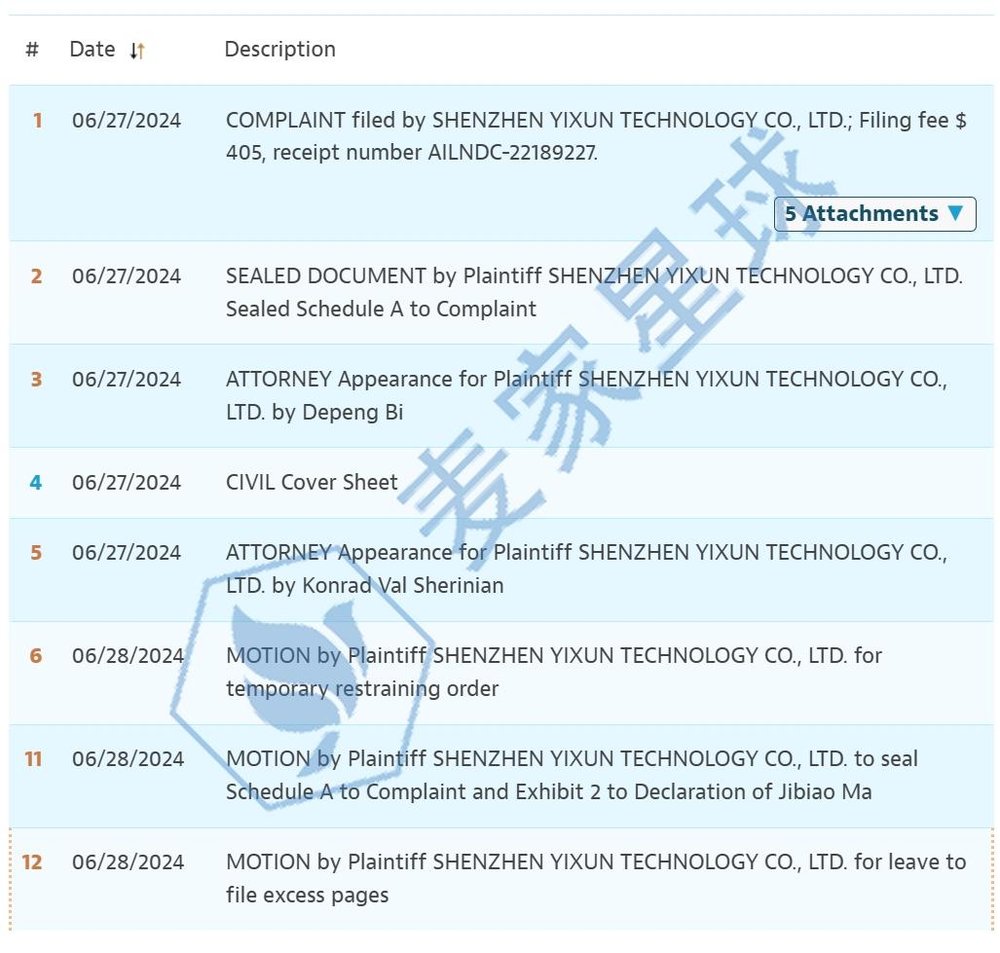Screen dimensions: 1000x953
Task: Expand the 5 Attachments dropdown
Action: pos(874,214)
